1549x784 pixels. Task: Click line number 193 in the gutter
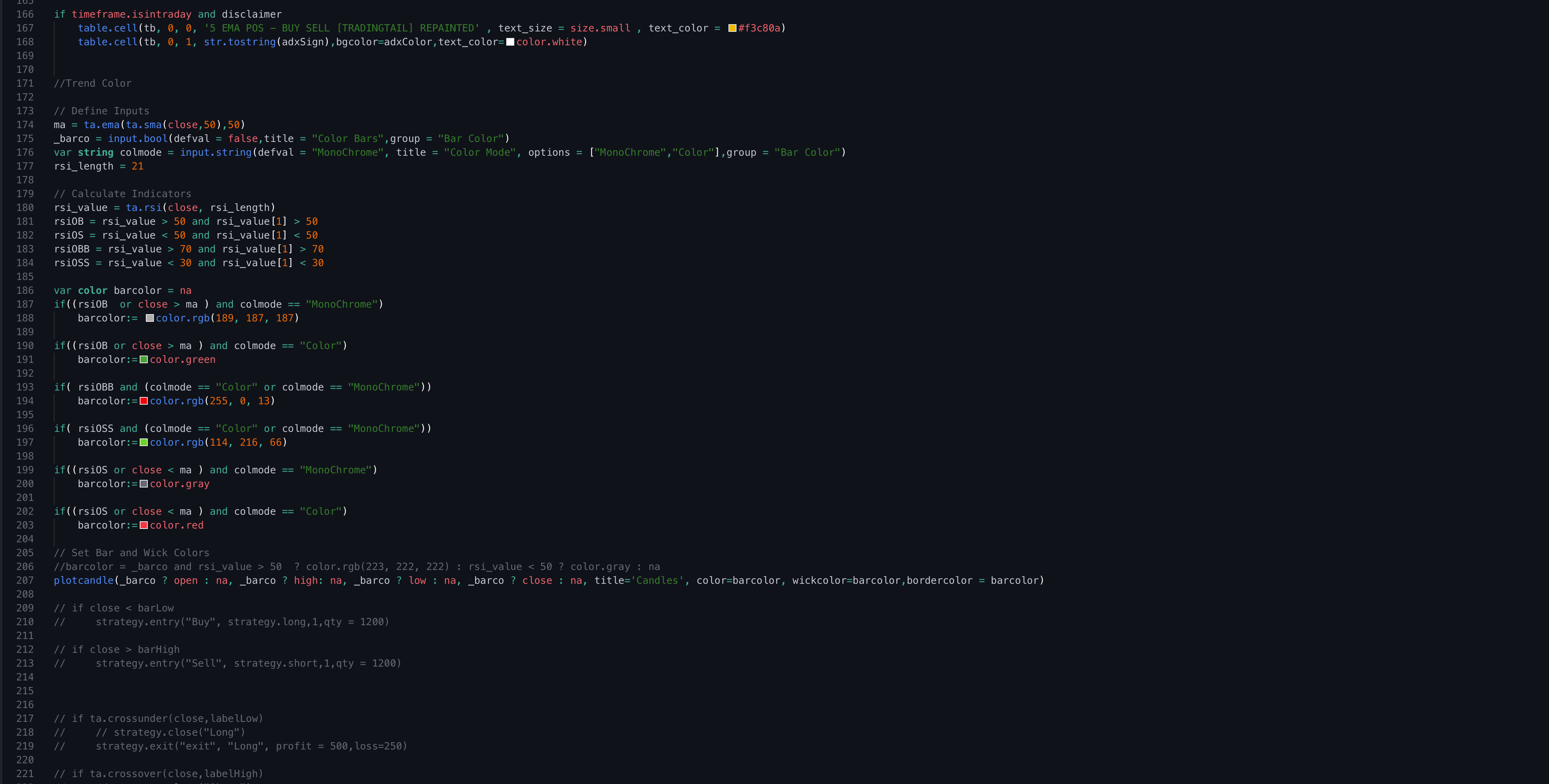point(25,387)
